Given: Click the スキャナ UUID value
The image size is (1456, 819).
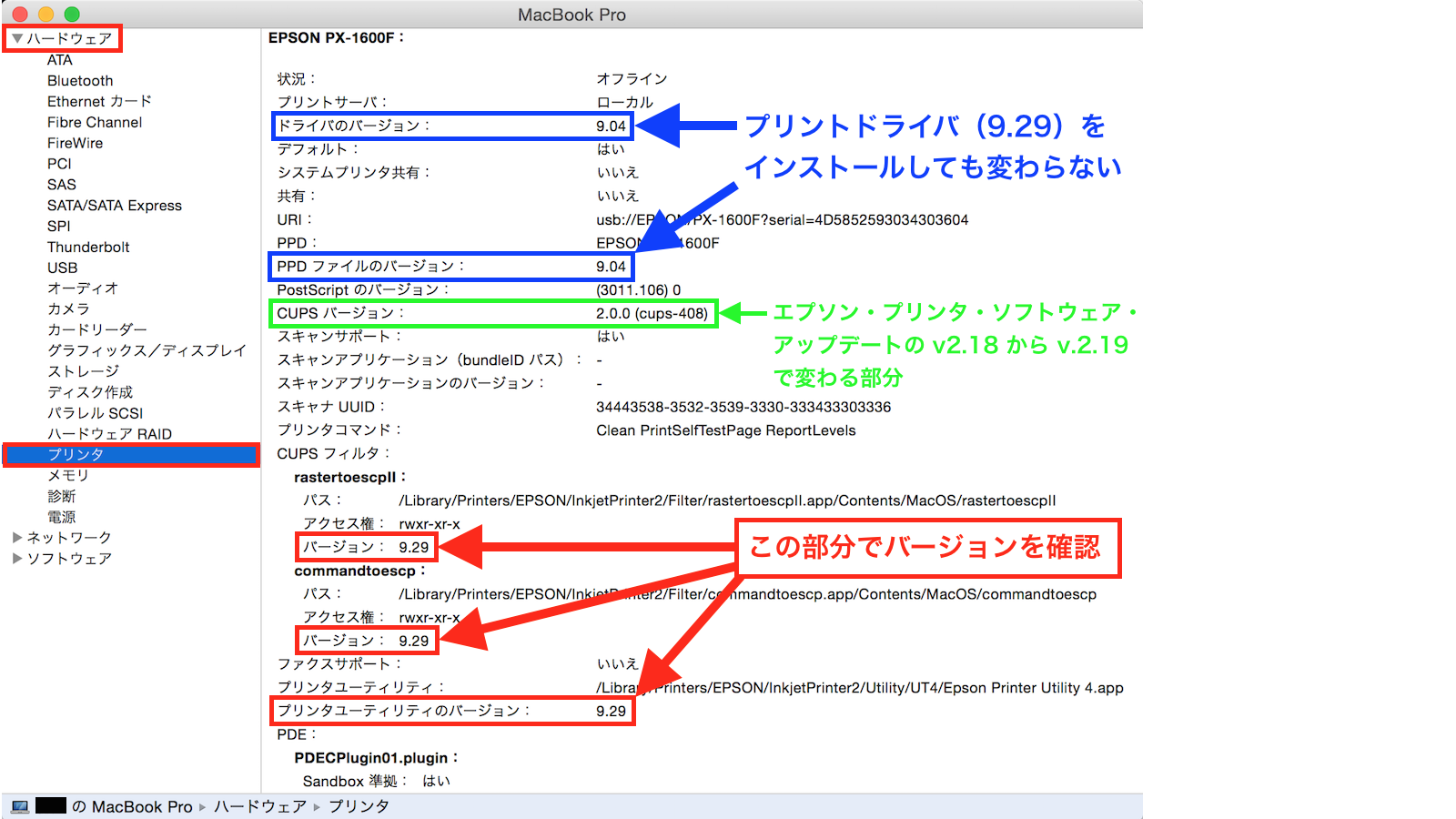Looking at the screenshot, I should 743,408.
